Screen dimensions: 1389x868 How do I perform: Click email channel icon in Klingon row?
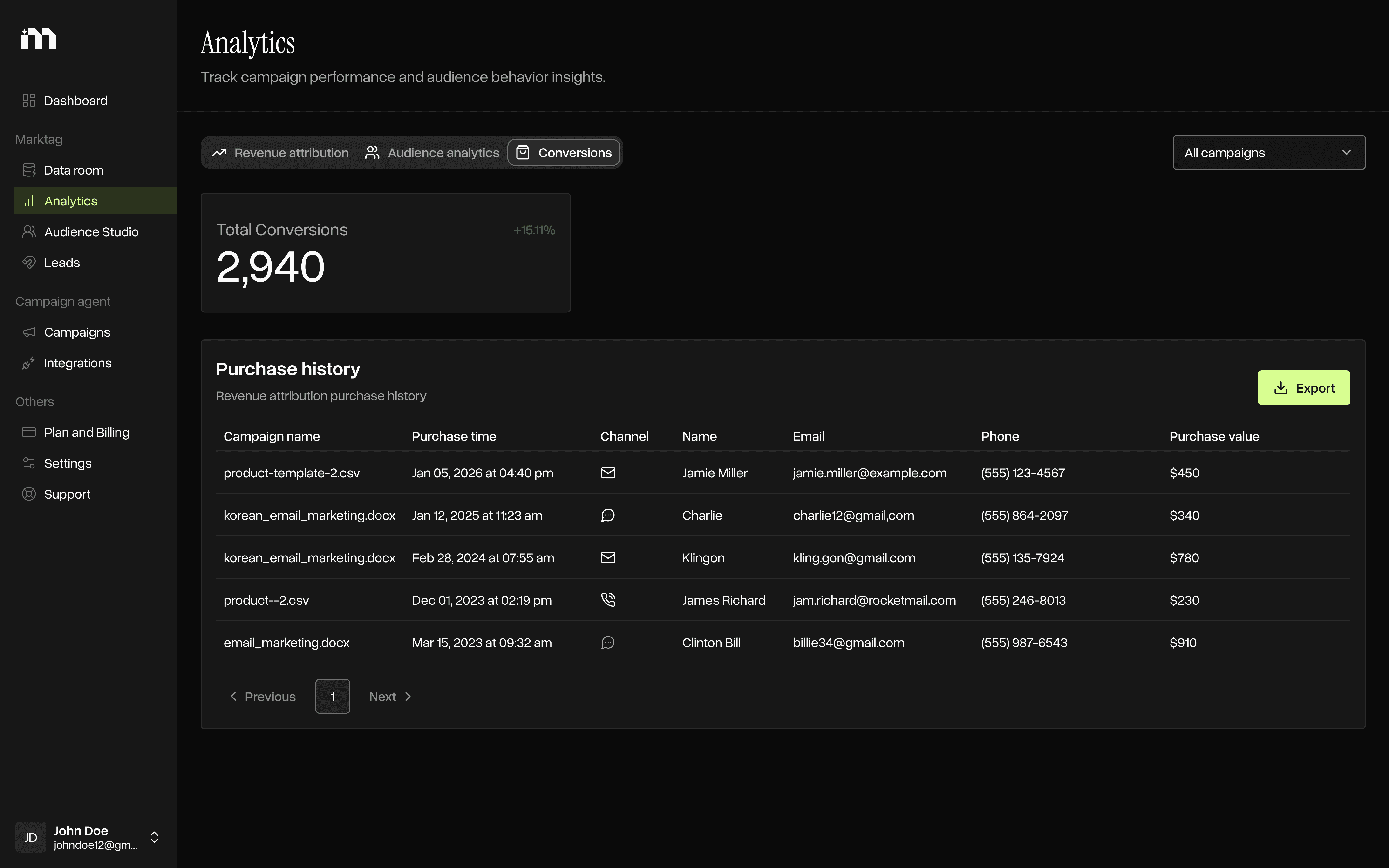tap(608, 557)
